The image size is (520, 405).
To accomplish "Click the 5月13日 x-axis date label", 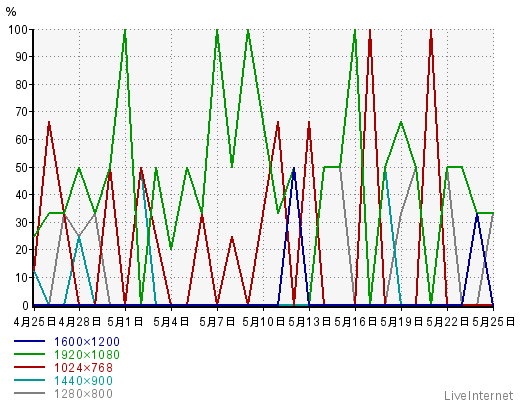I will (x=309, y=322).
